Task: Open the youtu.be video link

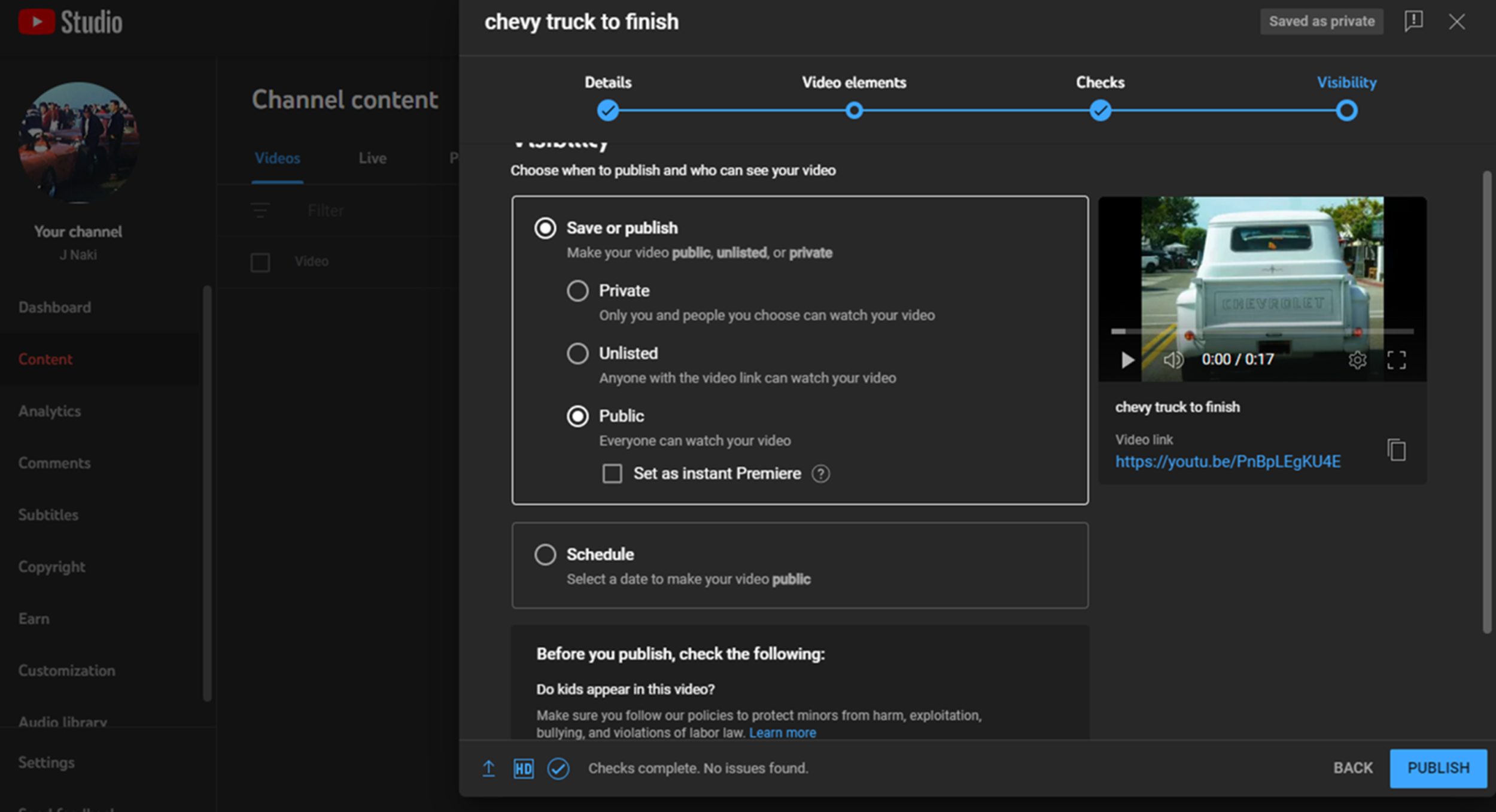Action: 1227,461
